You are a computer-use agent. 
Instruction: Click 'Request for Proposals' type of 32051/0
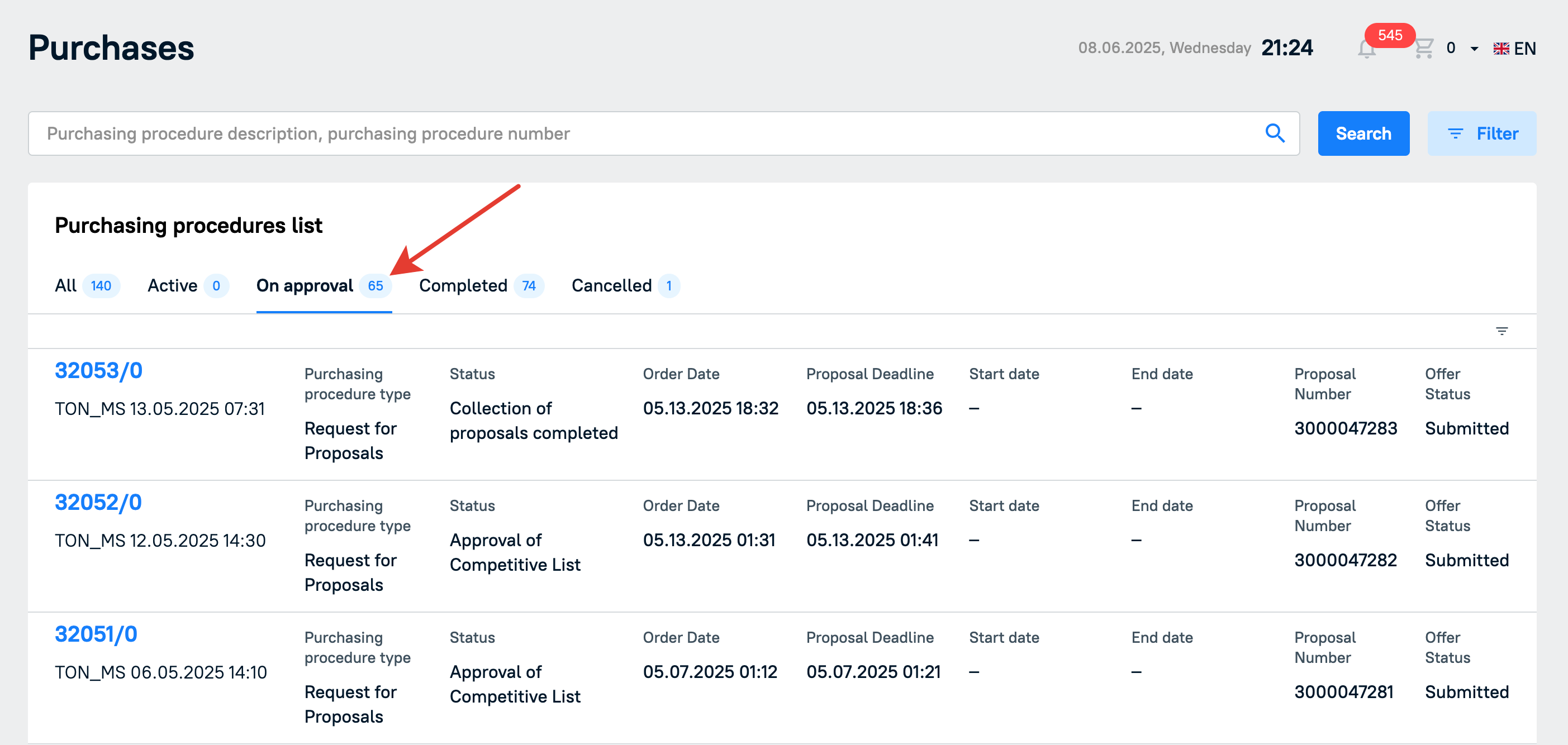click(x=350, y=704)
